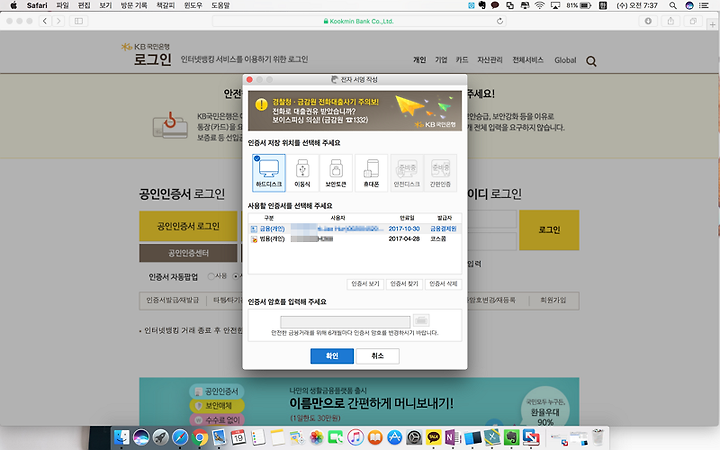Click Safari's reload page icon

[500, 21]
